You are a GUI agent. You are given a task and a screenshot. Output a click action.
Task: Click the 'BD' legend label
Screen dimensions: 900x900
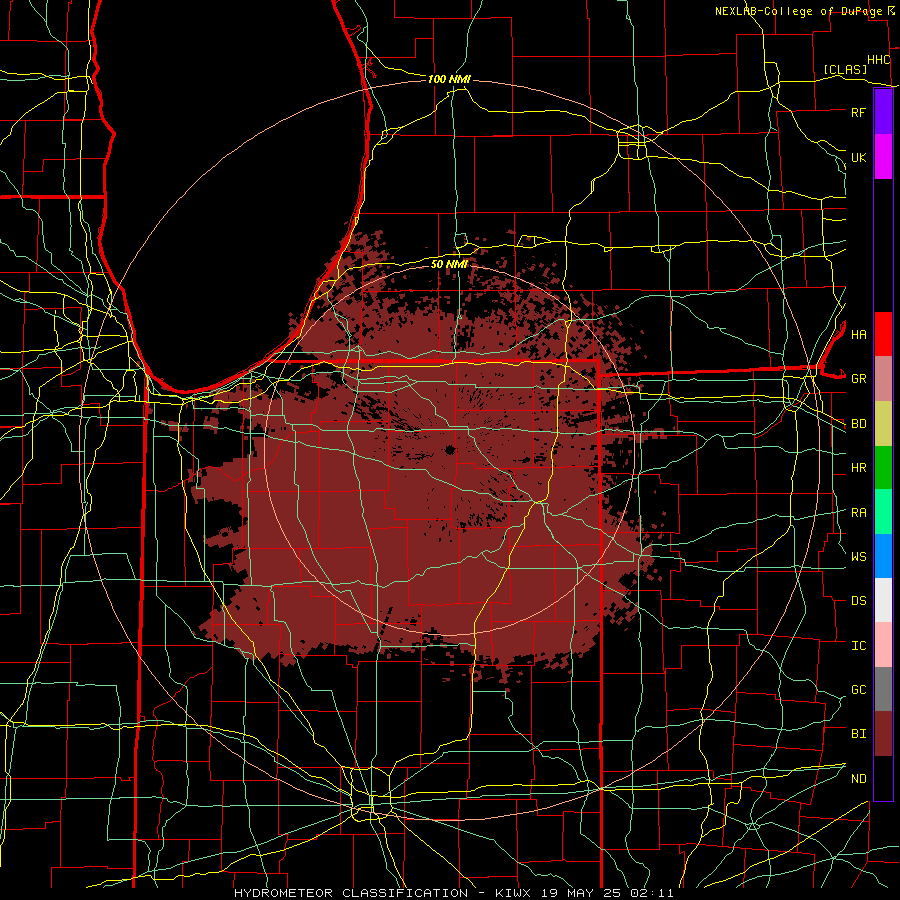pyautogui.click(x=858, y=424)
